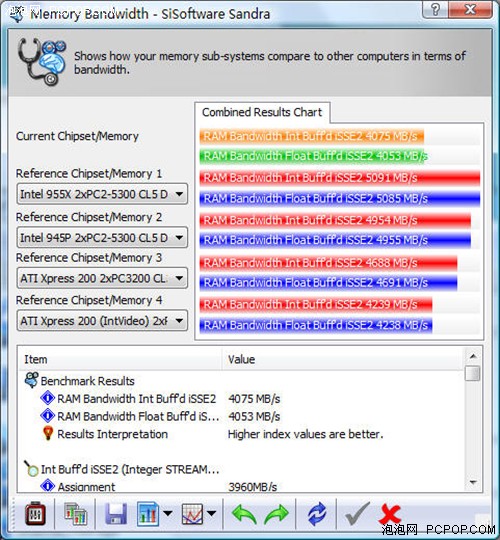Click the Benchmark Results camera icon
This screenshot has width=500, height=540.
click(x=31, y=381)
